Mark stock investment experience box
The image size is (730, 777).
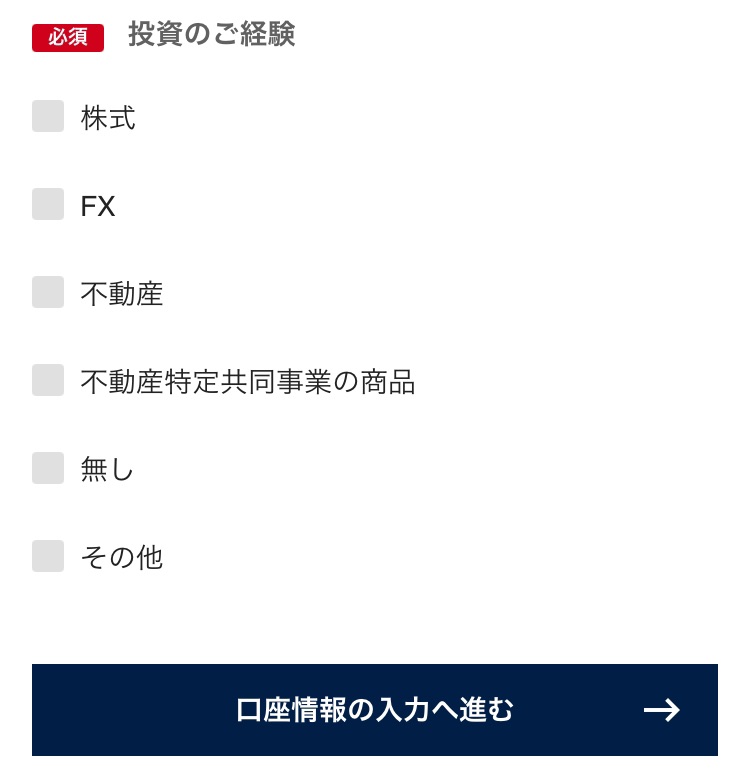[x=48, y=116]
